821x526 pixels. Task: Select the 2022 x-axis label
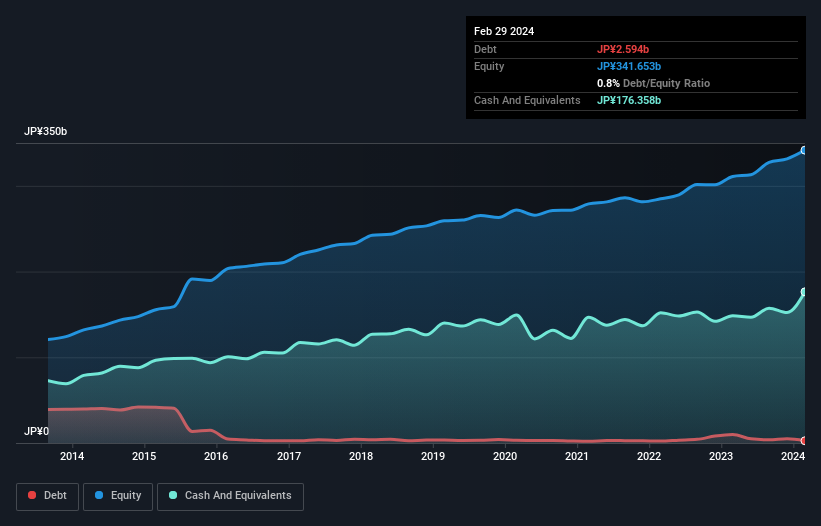tap(649, 457)
